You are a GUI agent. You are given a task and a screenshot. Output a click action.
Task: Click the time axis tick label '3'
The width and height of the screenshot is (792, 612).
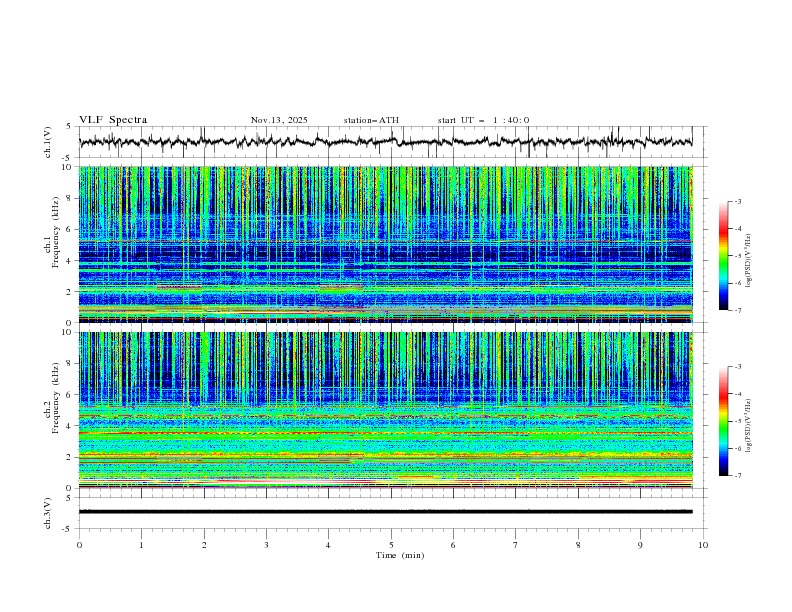pyautogui.click(x=266, y=545)
